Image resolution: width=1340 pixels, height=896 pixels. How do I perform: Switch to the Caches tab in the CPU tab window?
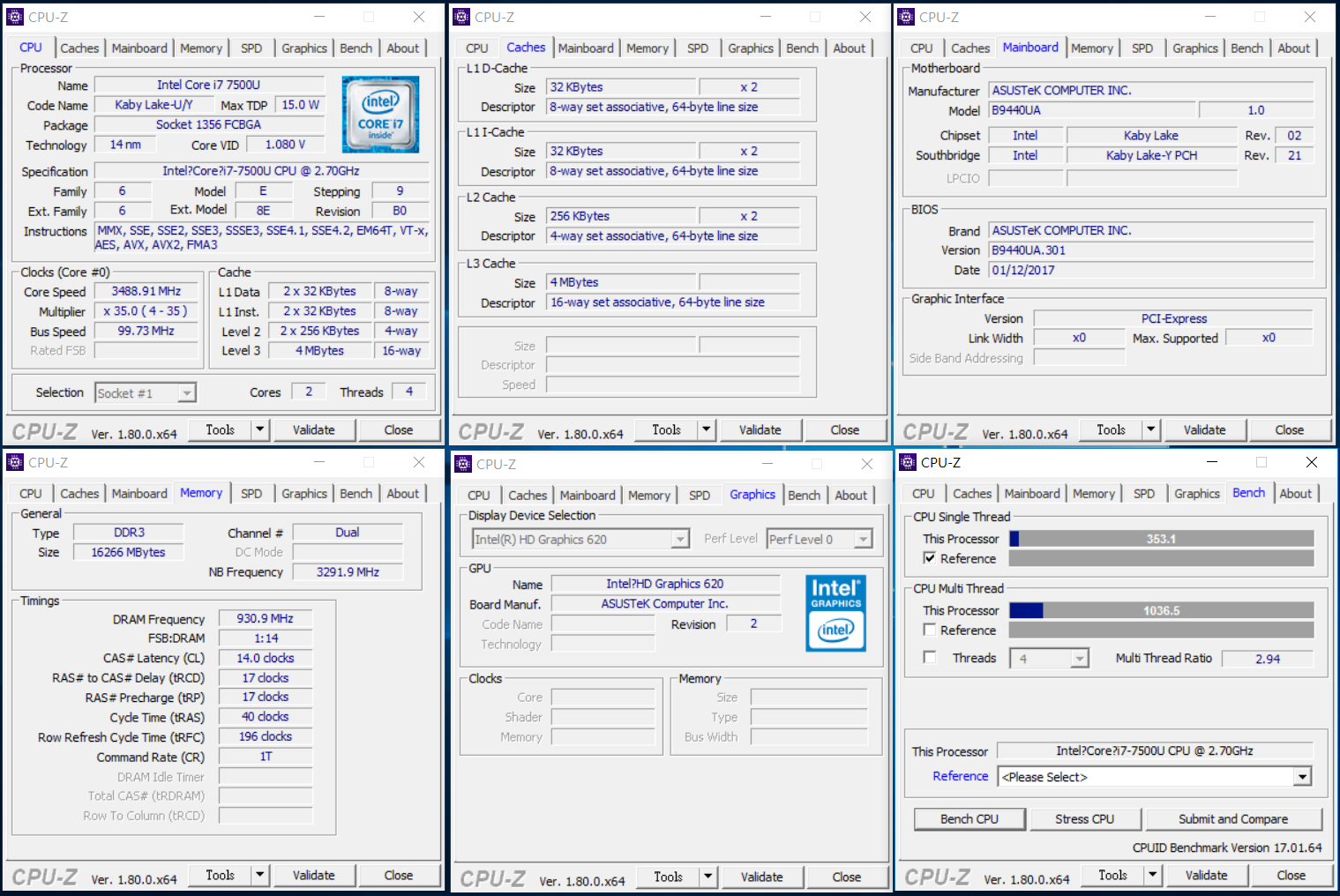click(x=79, y=49)
